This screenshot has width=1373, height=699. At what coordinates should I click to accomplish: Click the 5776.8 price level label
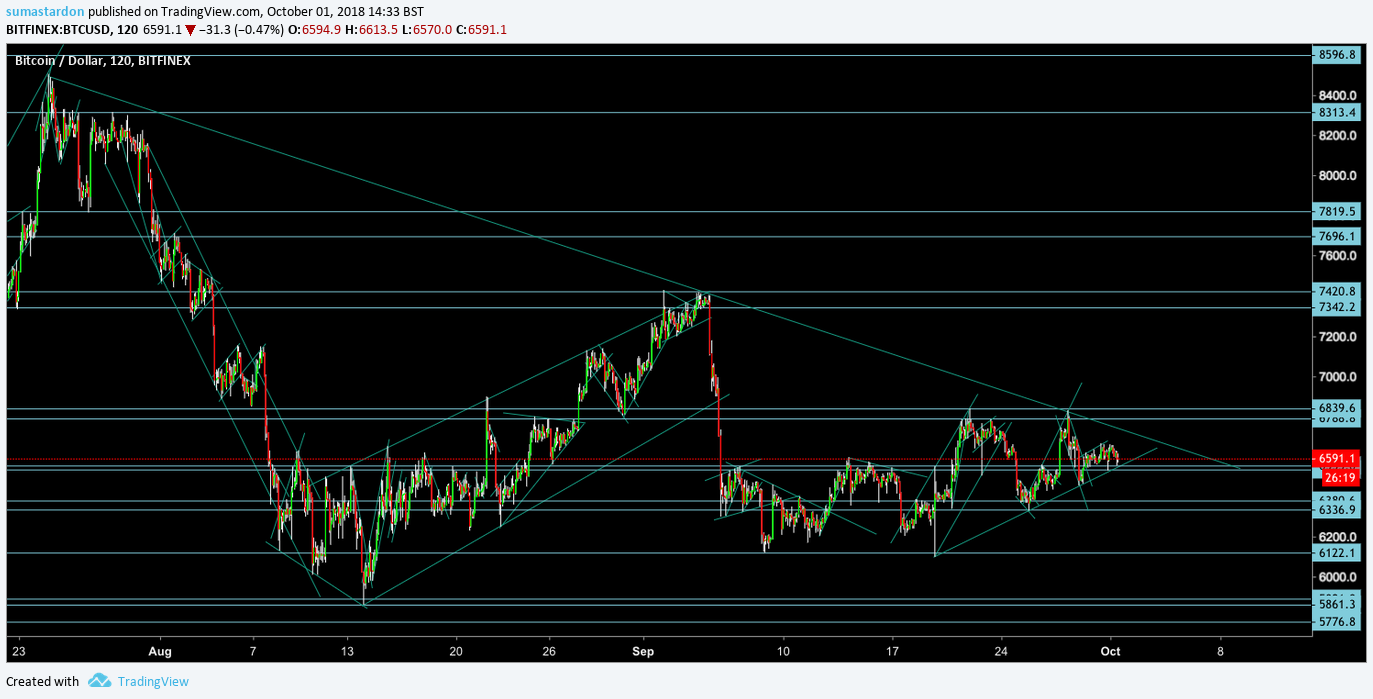tap(1337, 622)
